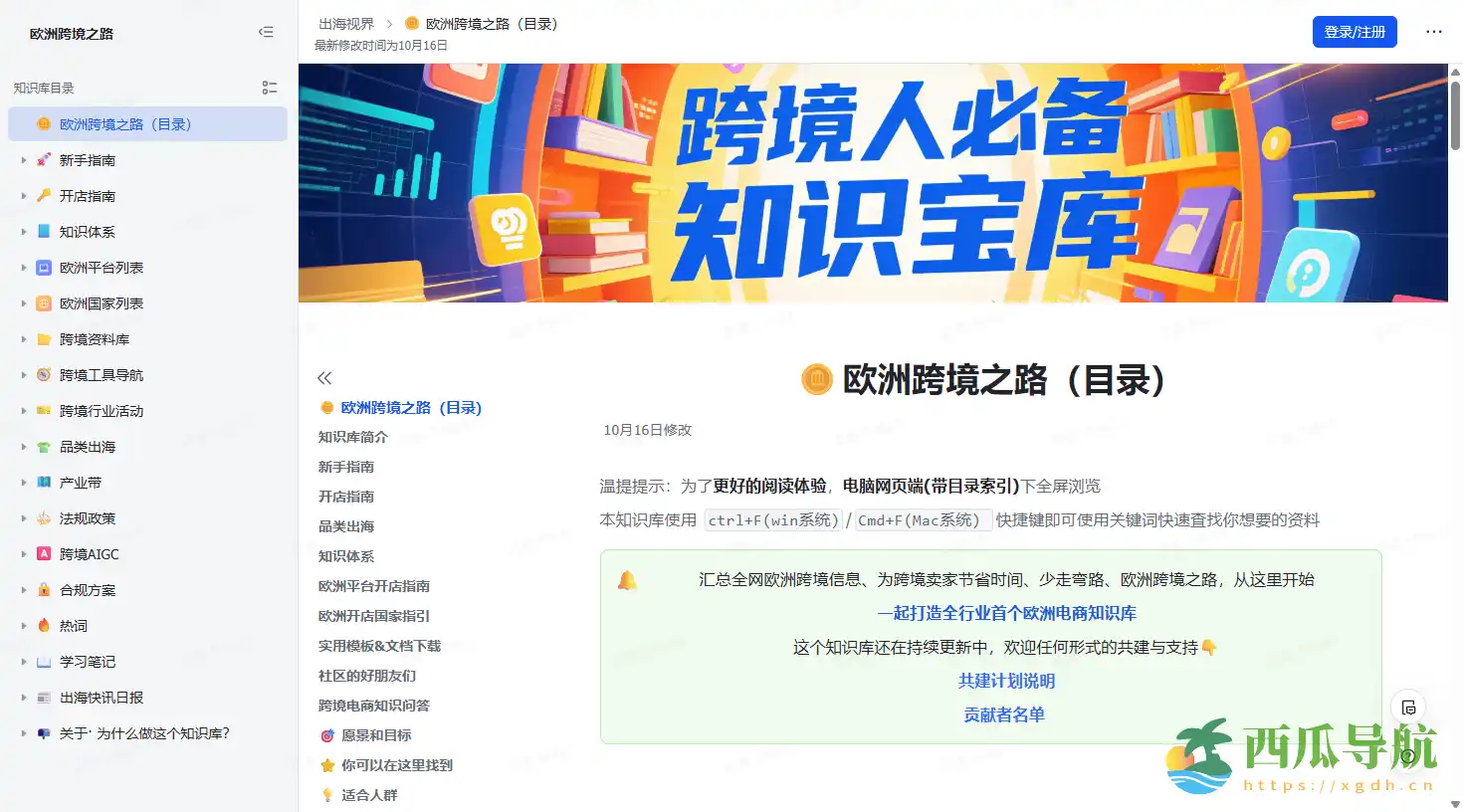Open the 贡献者名单 link
The image size is (1463, 812).
pyautogui.click(x=1003, y=714)
